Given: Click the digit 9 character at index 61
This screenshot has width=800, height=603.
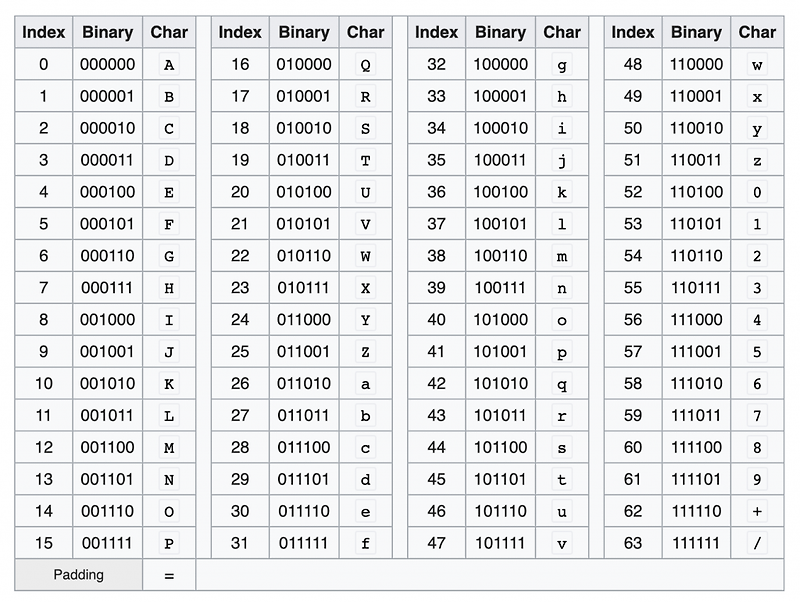Looking at the screenshot, I should 758,479.
